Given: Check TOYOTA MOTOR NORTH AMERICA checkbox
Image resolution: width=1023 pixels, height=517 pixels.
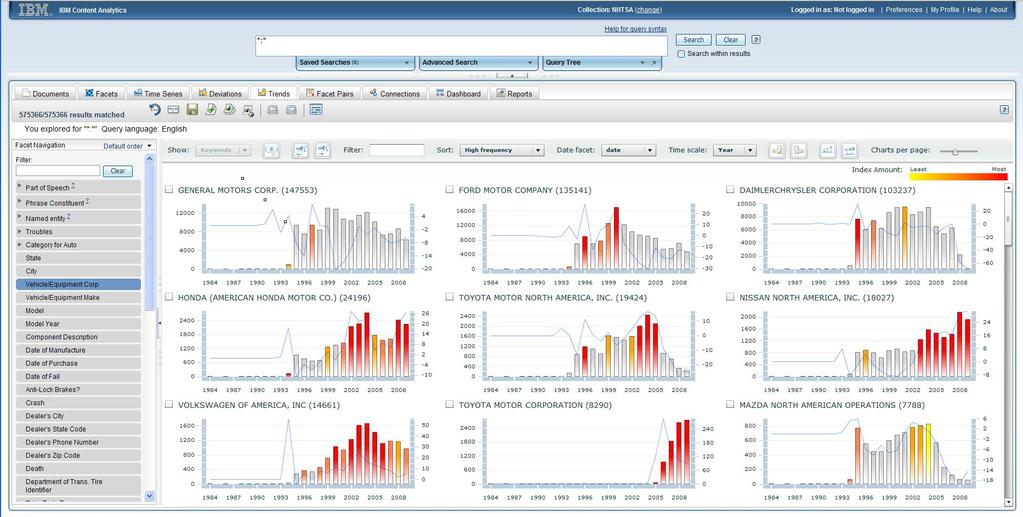Looking at the screenshot, I should [450, 297].
